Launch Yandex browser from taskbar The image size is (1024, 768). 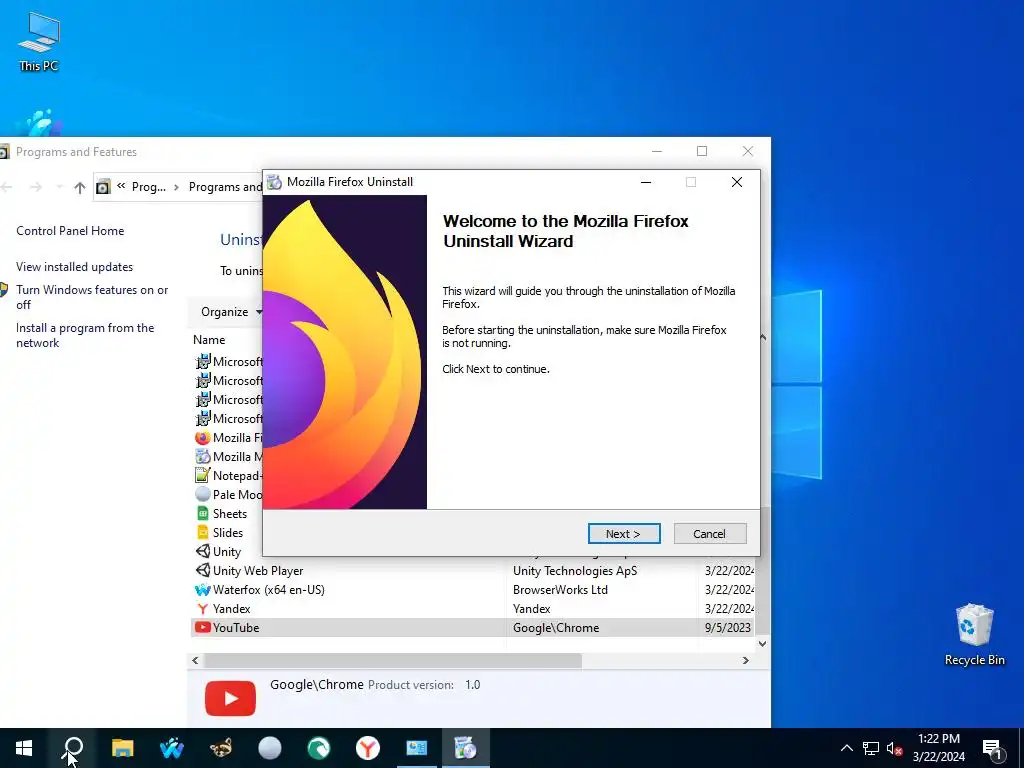368,748
